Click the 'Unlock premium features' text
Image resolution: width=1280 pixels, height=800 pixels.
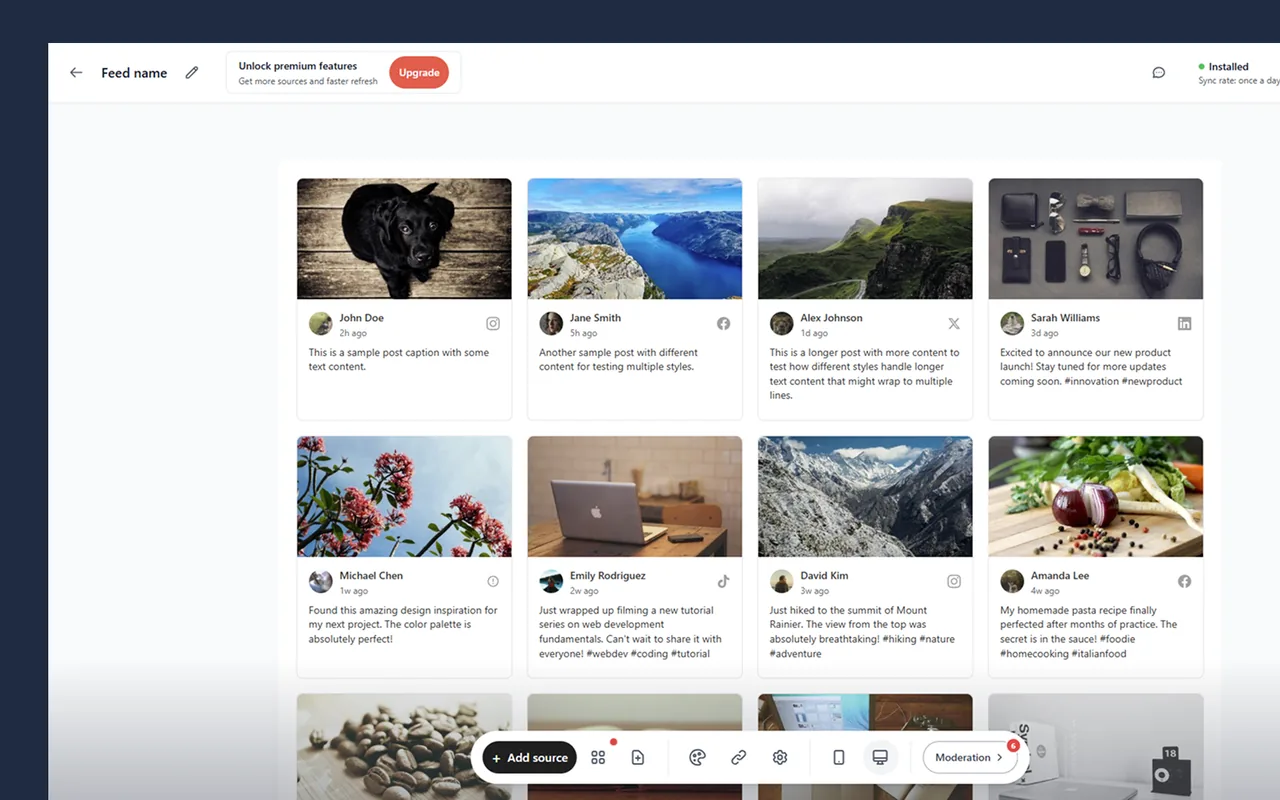(x=298, y=66)
